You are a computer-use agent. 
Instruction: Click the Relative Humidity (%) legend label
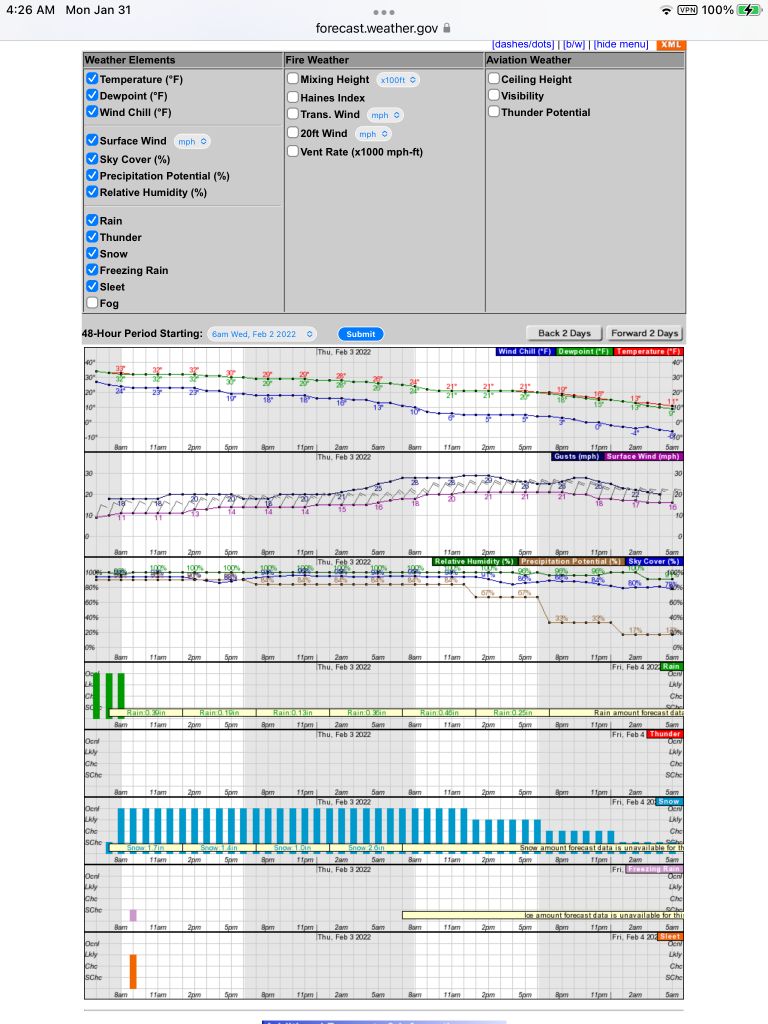tap(474, 562)
